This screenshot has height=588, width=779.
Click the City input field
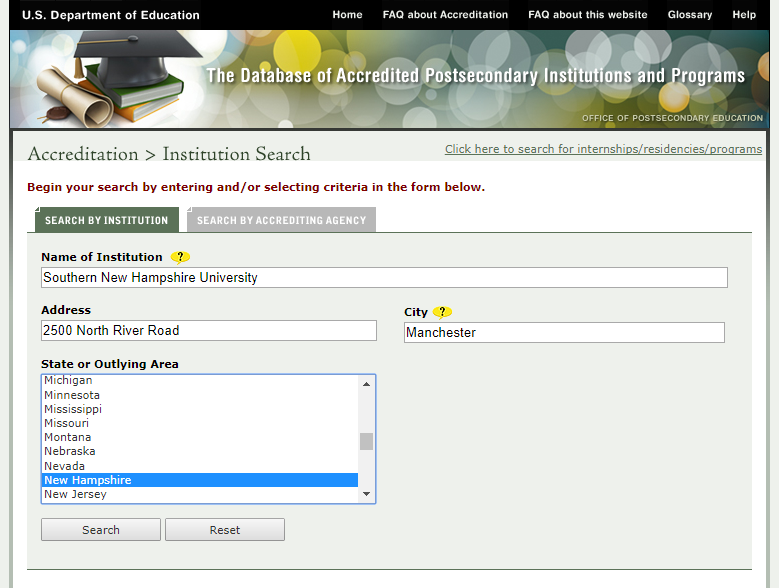(564, 332)
